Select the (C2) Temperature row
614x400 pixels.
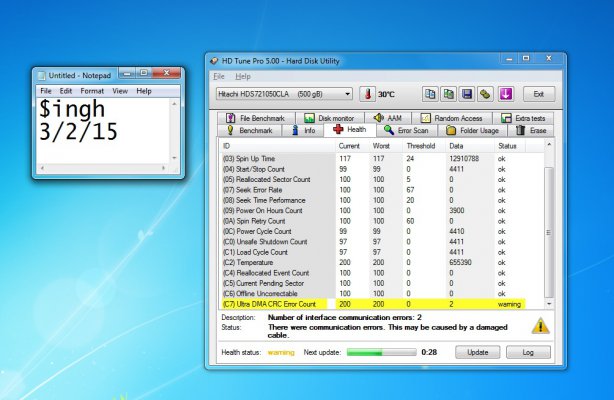pos(372,262)
